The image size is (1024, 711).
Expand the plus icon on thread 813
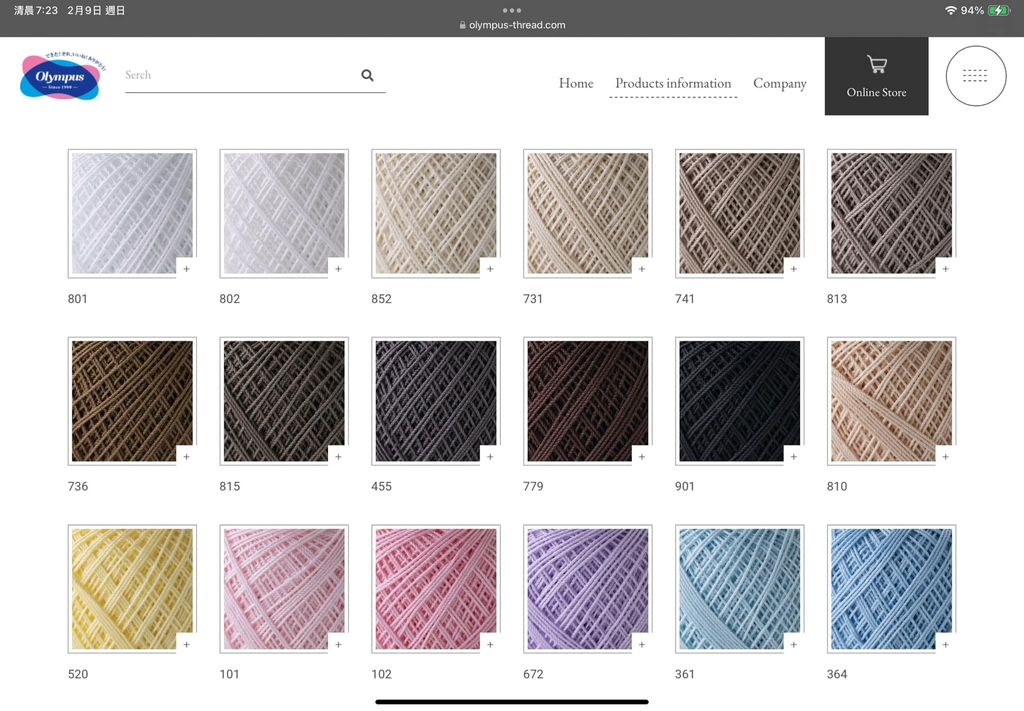(945, 269)
